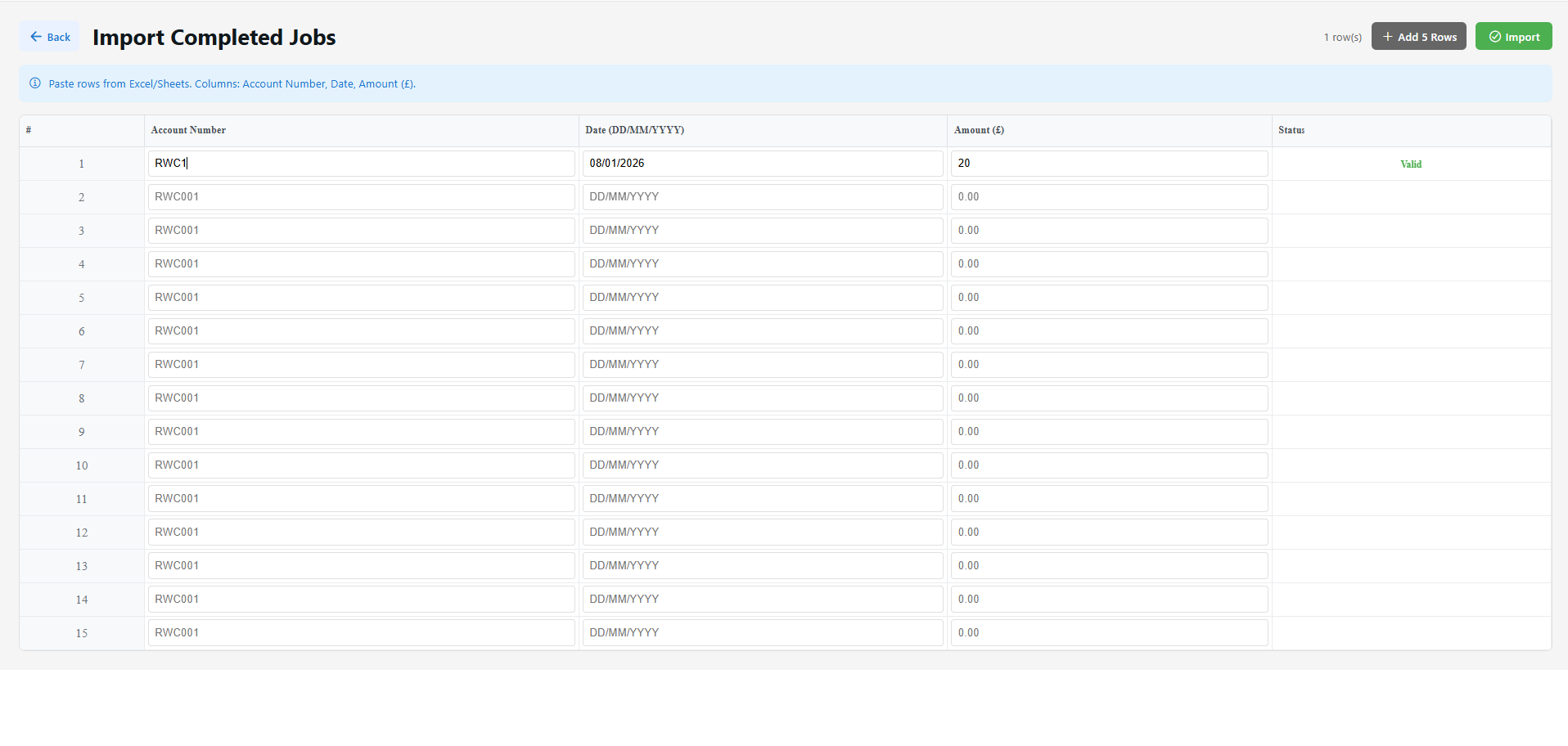Click the paste rows instruction text
1568x746 pixels.
(x=232, y=83)
